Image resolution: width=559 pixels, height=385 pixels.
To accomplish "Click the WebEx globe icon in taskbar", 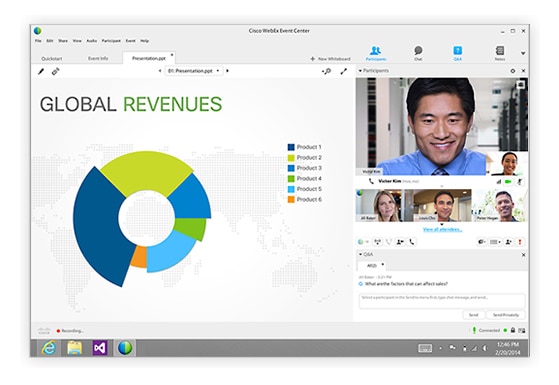I will click(x=125, y=348).
